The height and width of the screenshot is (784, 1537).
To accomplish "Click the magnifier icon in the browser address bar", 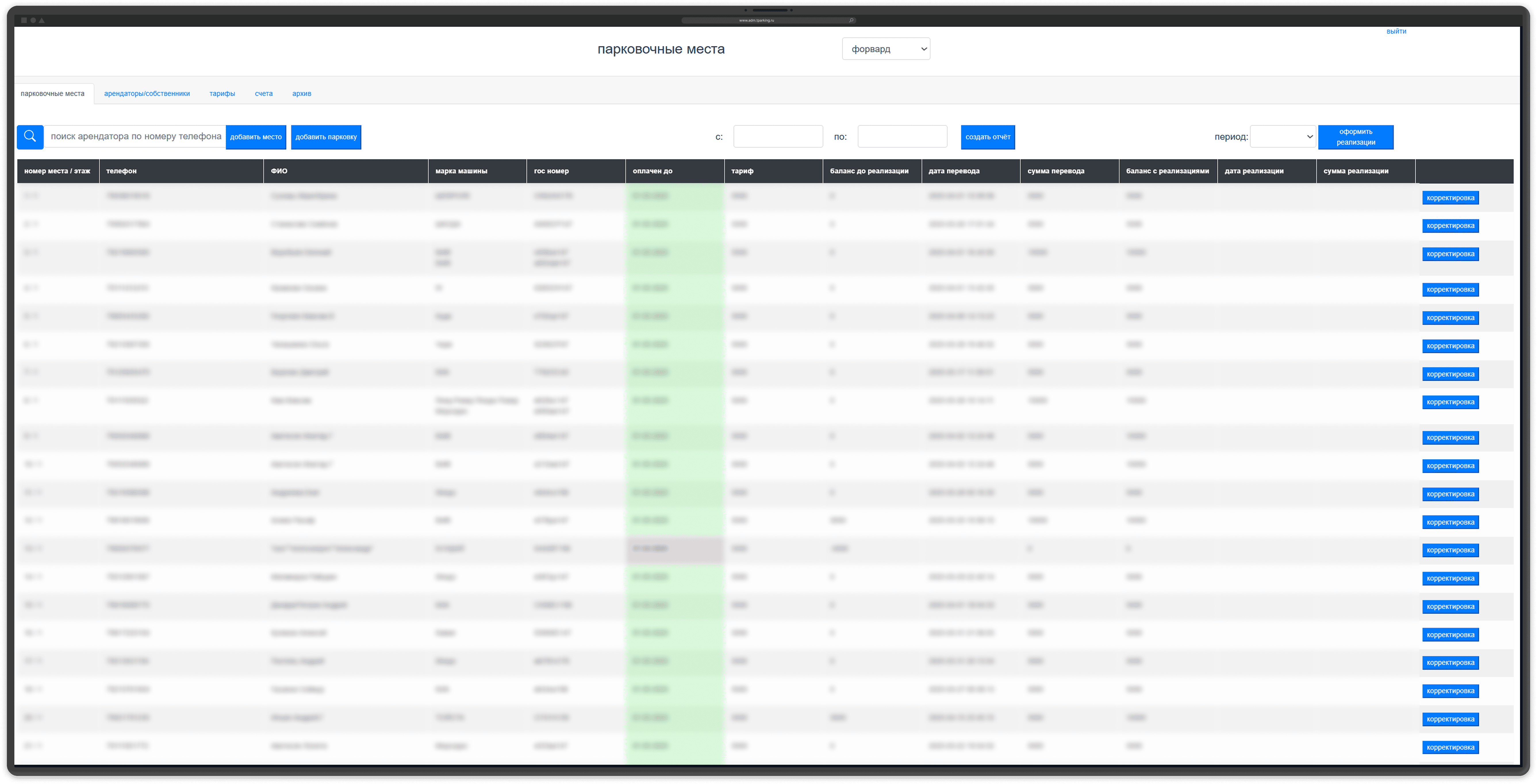I will tap(851, 20).
